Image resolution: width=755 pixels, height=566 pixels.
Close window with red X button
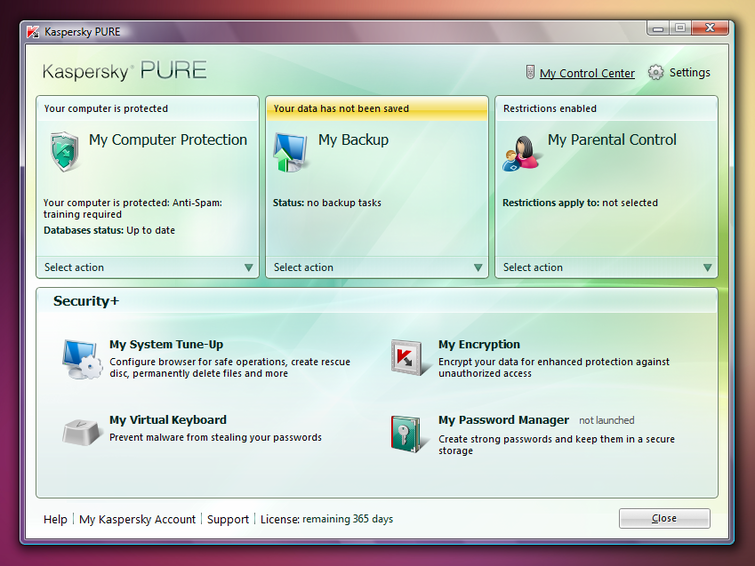710,28
